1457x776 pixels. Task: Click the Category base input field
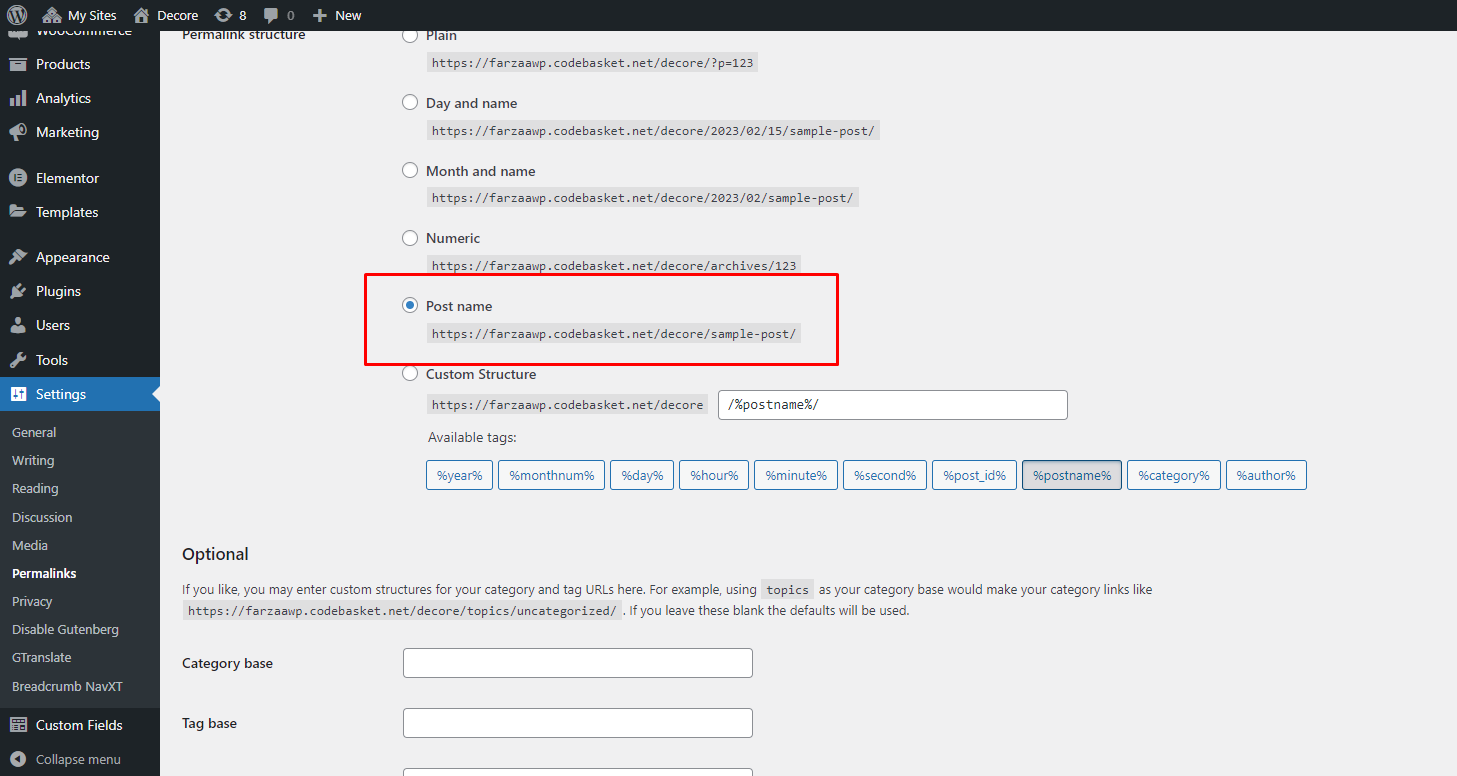[x=577, y=663]
